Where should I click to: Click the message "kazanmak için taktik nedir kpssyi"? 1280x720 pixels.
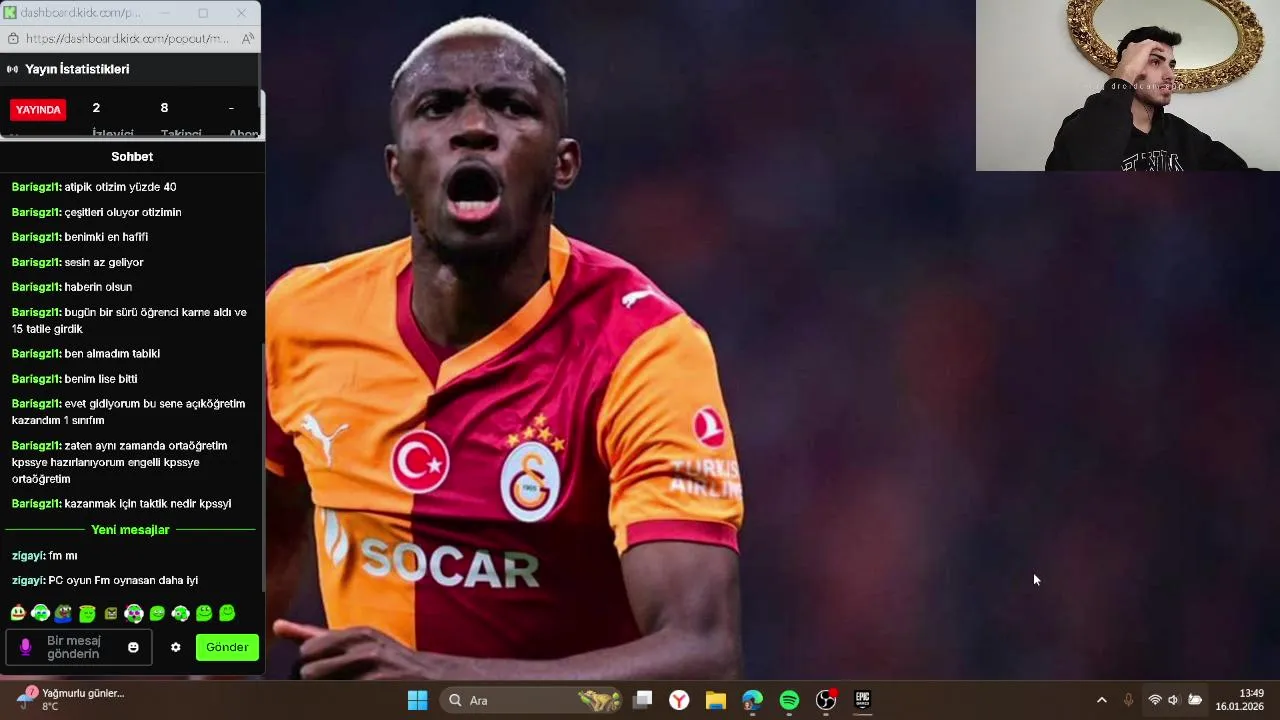[x=148, y=504]
